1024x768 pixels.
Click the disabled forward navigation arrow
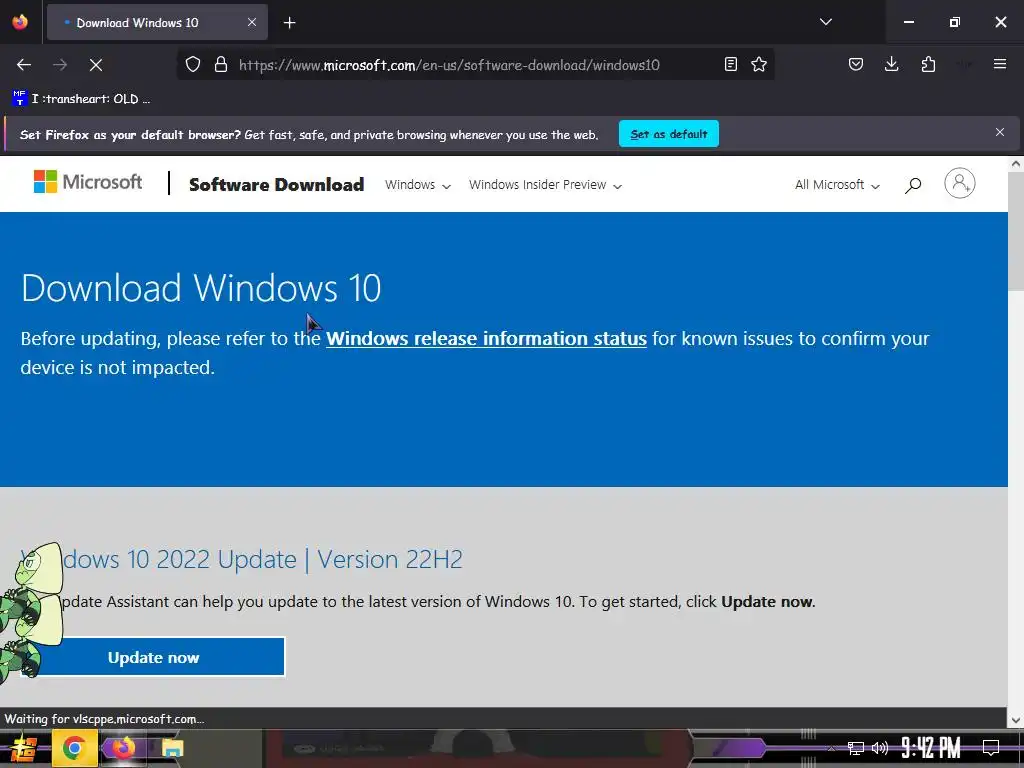60,65
